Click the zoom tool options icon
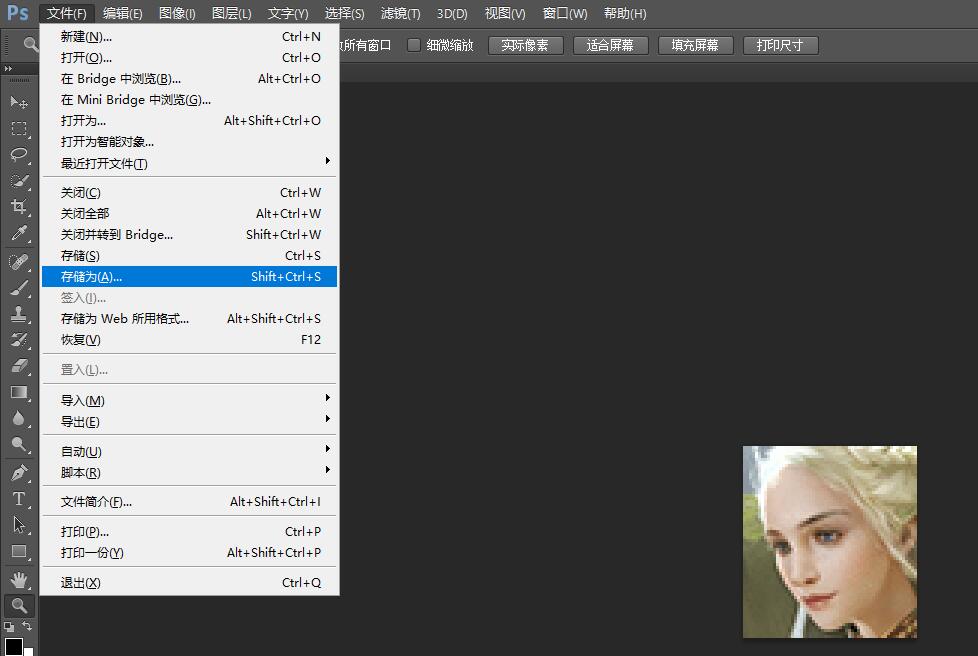Viewport: 978px width, 656px height. (29, 44)
